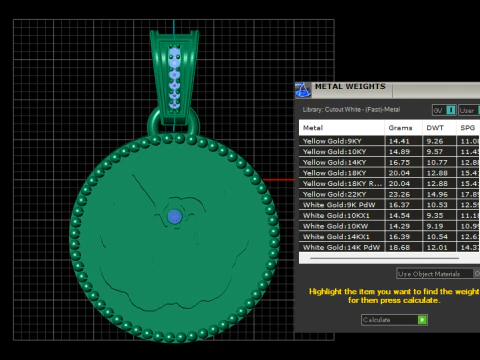Click the 14.96 DWT value
The height and width of the screenshot is (360, 480).
pyautogui.click(x=437, y=194)
